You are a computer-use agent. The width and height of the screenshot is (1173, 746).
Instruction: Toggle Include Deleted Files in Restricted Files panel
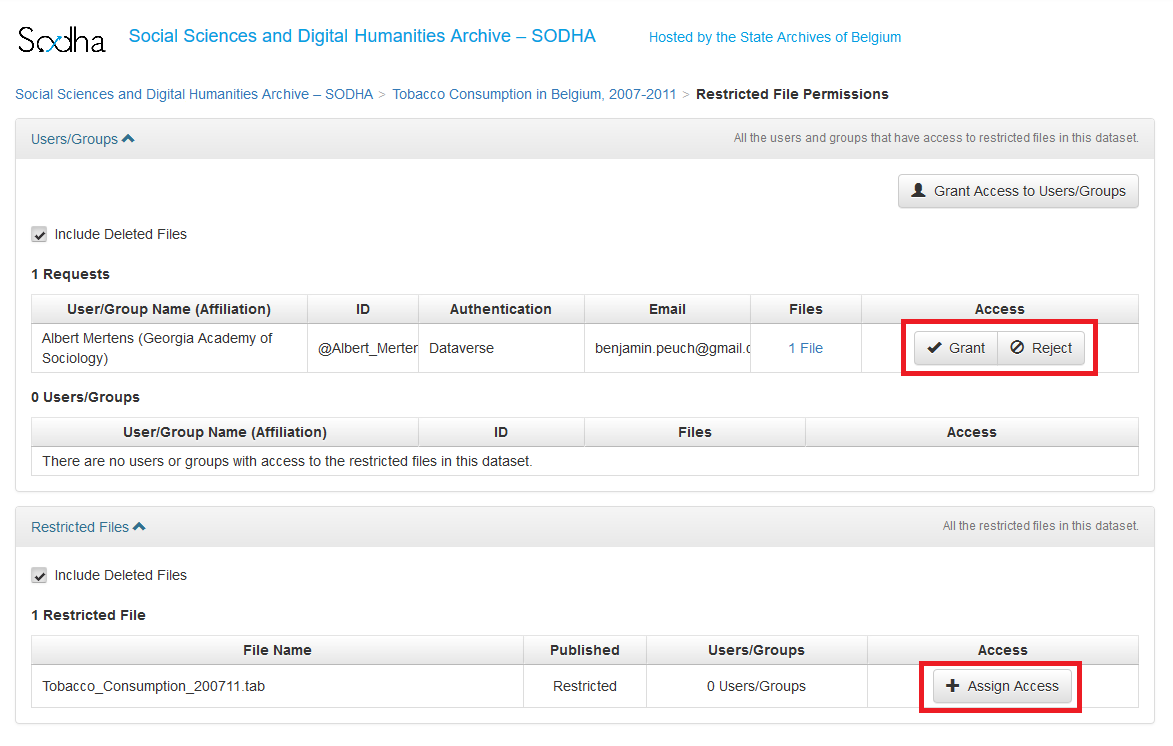tap(40, 575)
